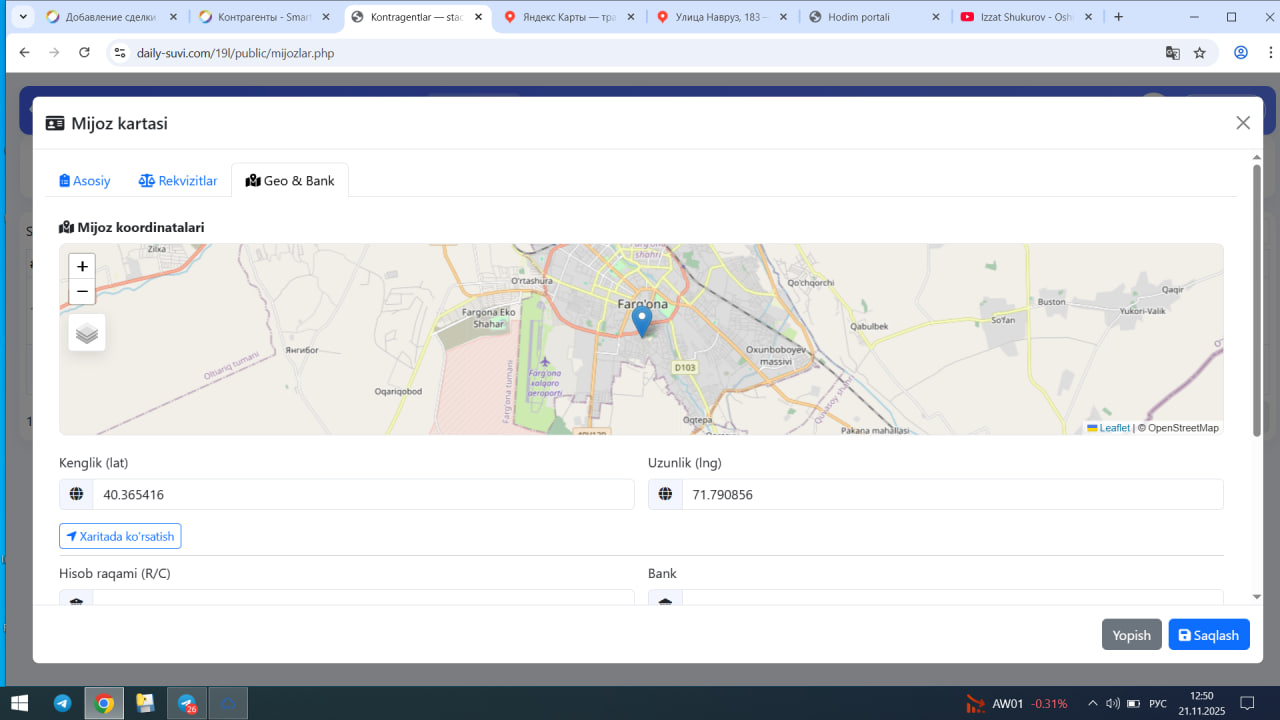
Task: Expand the Chrome tab search dropdown
Action: pos(23,17)
